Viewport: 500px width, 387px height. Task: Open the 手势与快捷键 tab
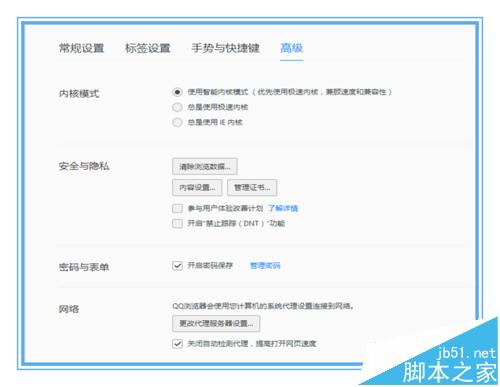[225, 48]
